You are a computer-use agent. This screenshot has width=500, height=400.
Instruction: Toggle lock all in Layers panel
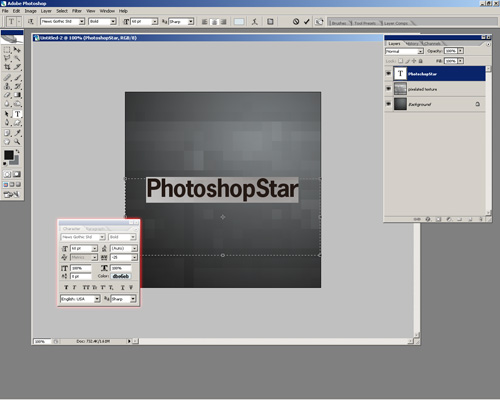click(421, 61)
